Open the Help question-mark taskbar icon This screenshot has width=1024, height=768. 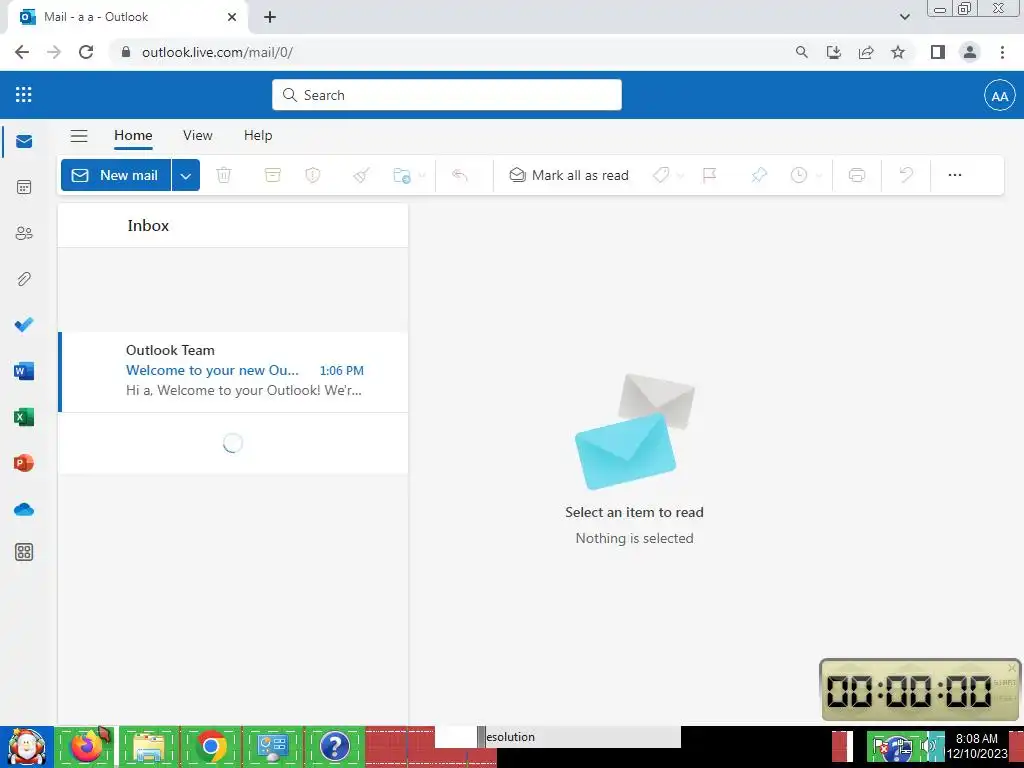(x=334, y=746)
